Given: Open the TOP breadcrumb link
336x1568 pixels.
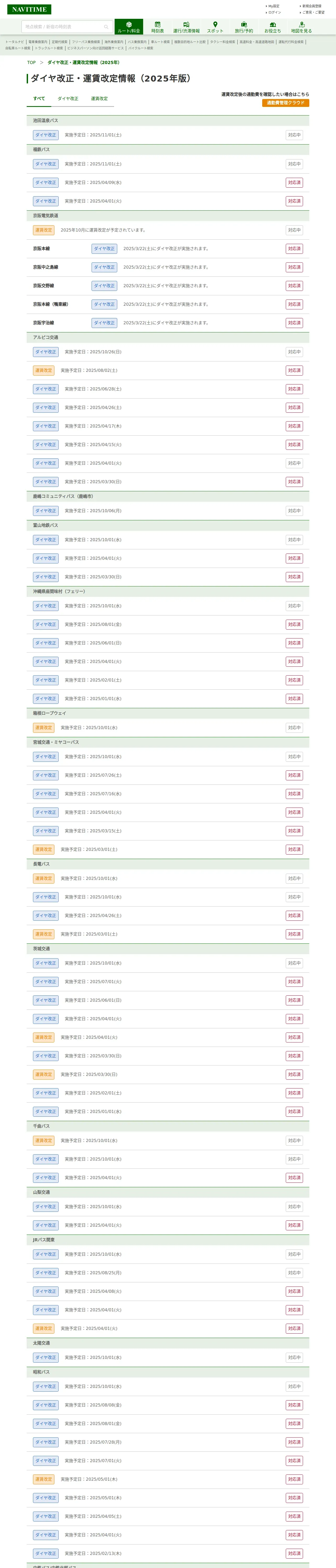Looking at the screenshot, I should pyautogui.click(x=31, y=63).
